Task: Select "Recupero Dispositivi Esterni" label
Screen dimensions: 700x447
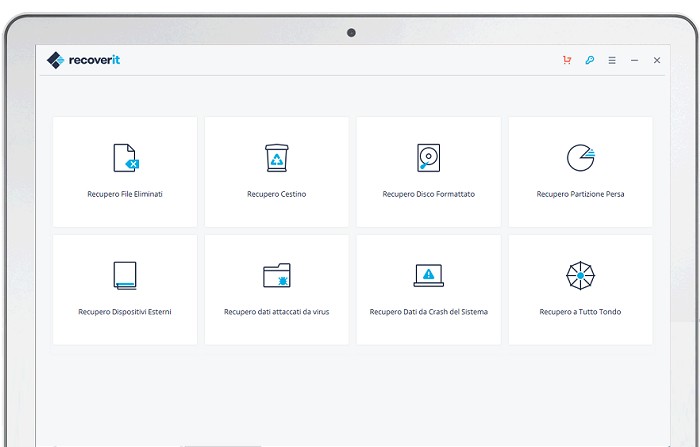Action: pos(125,312)
